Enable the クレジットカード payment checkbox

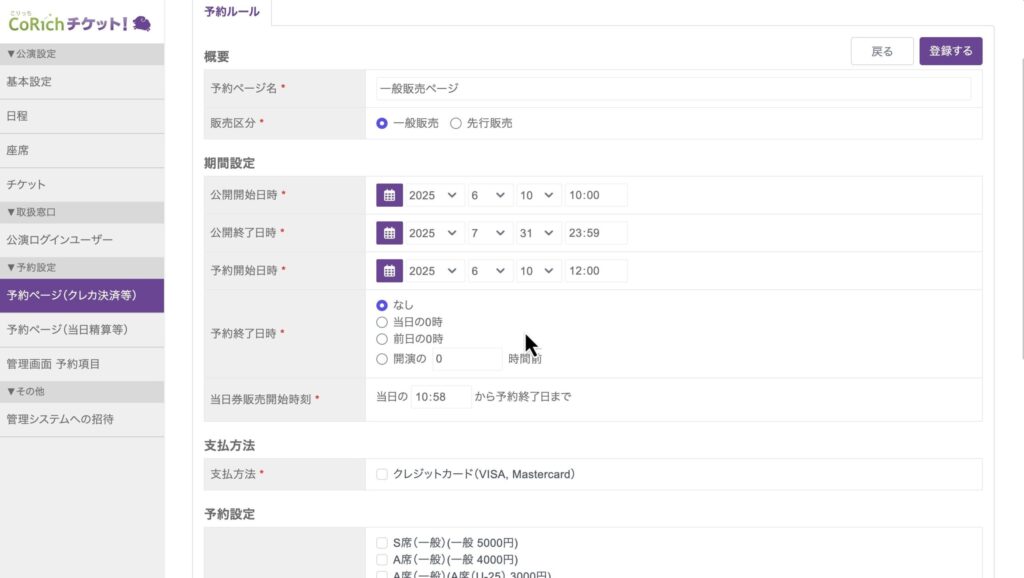[x=382, y=474]
